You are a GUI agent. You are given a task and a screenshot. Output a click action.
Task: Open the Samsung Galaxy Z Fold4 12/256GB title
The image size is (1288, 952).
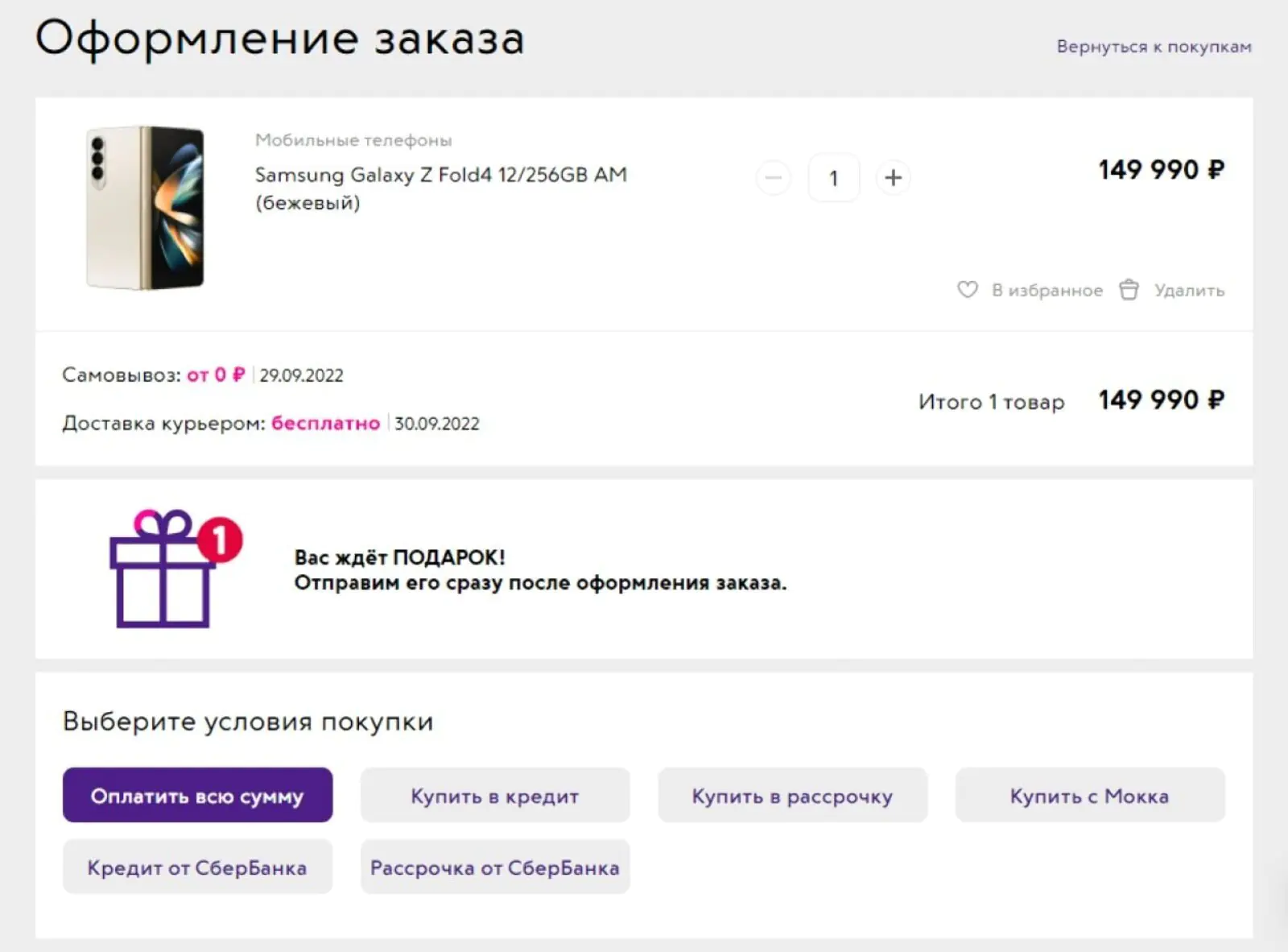pos(441,188)
